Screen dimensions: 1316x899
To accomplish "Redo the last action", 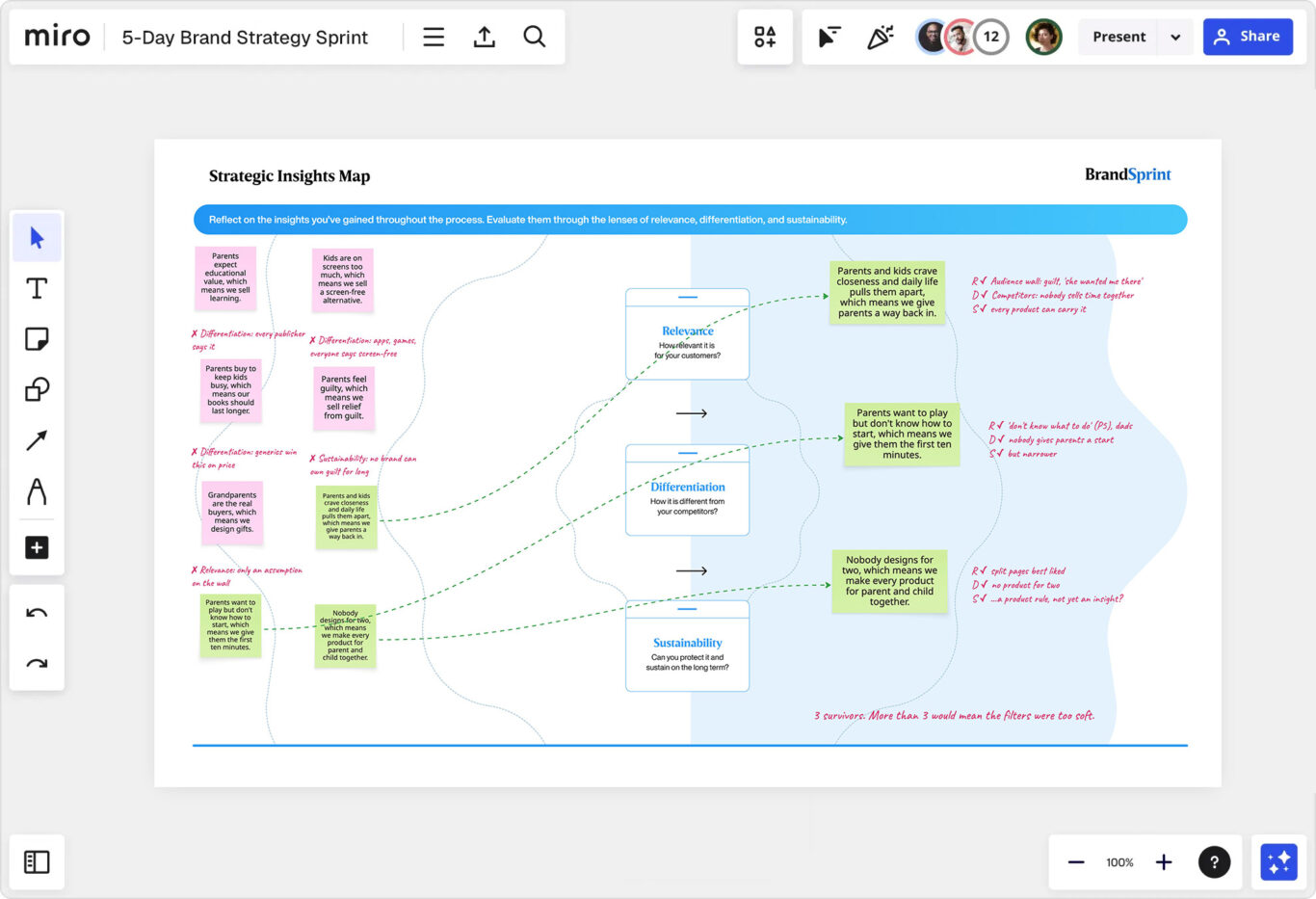I will 37,663.
